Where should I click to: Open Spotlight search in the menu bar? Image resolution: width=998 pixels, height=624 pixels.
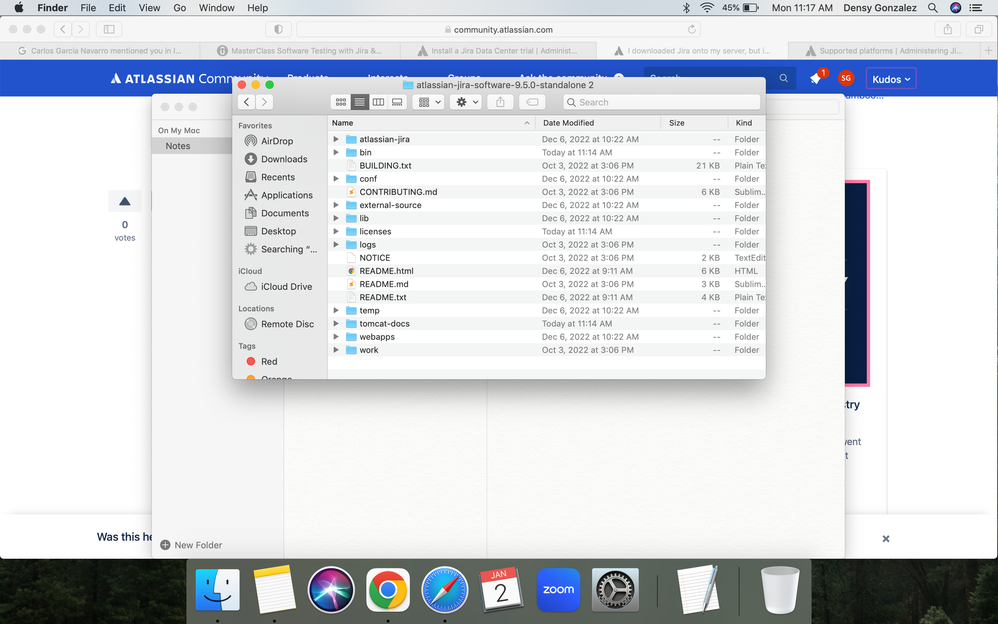[932, 8]
